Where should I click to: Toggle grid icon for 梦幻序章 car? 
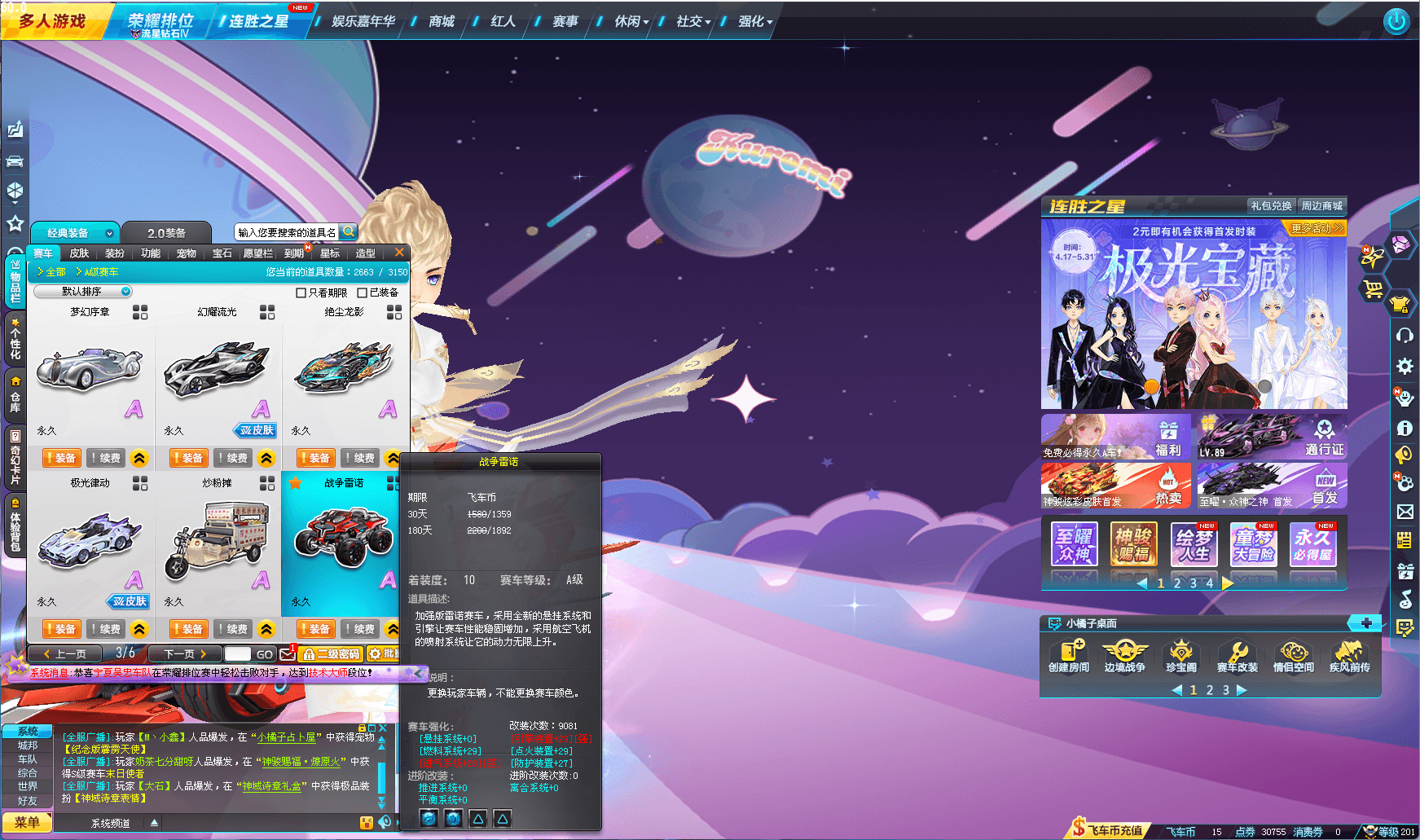pos(140,312)
